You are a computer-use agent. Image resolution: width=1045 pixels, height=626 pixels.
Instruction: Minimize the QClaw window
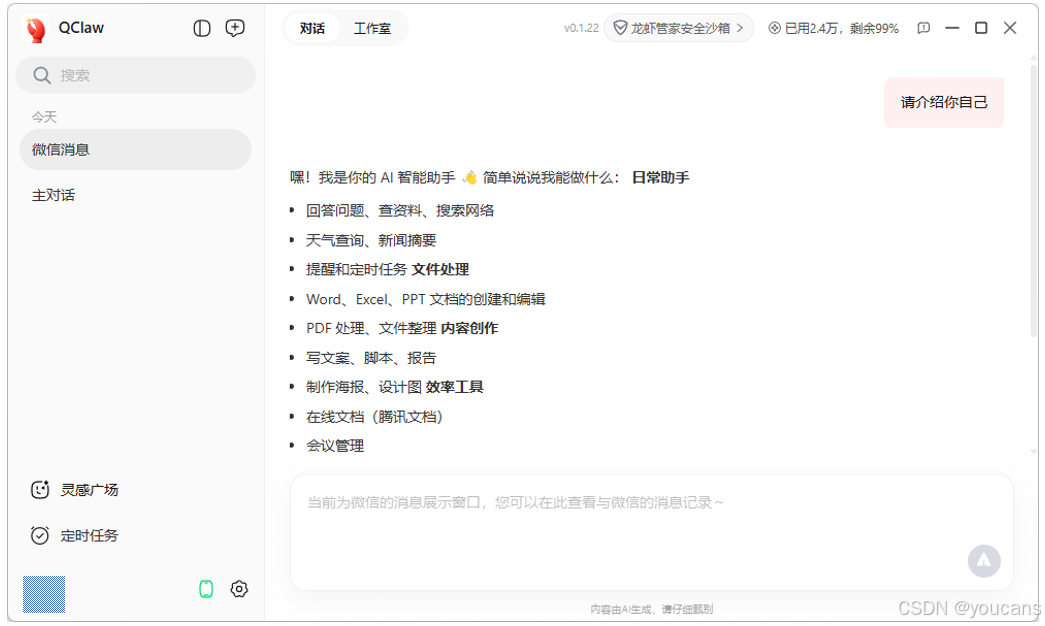click(952, 28)
